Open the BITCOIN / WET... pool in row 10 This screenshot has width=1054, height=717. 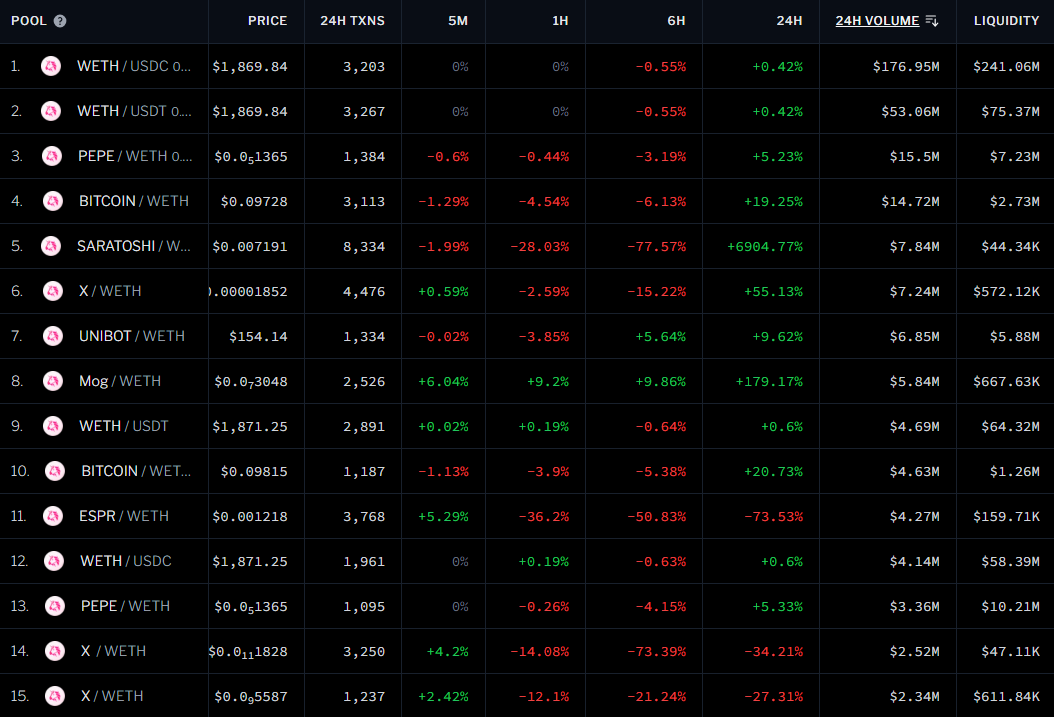click(136, 471)
